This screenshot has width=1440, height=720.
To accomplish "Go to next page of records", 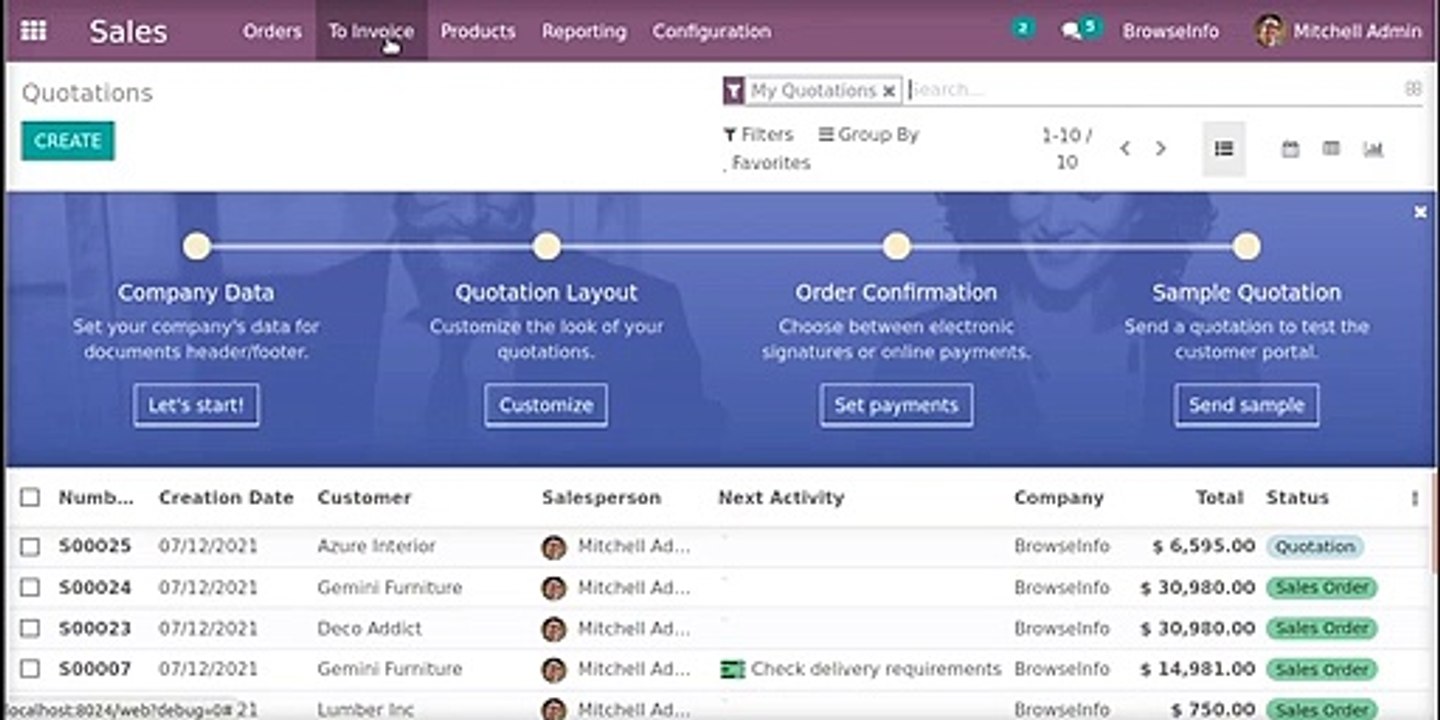I will 1160,148.
